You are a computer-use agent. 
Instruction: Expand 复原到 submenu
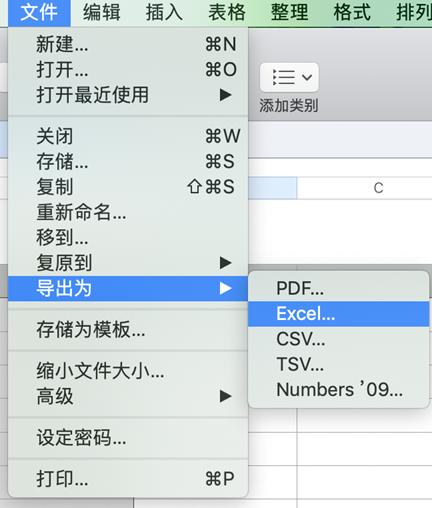[x=128, y=263]
